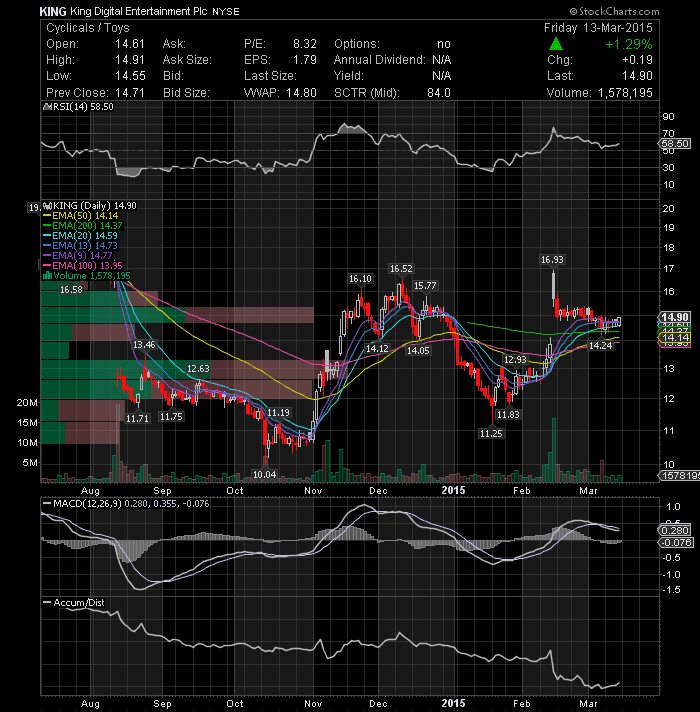Click the magenta EMA(100) line swatch
Viewport: 700px width, 712px height.
[x=47, y=266]
